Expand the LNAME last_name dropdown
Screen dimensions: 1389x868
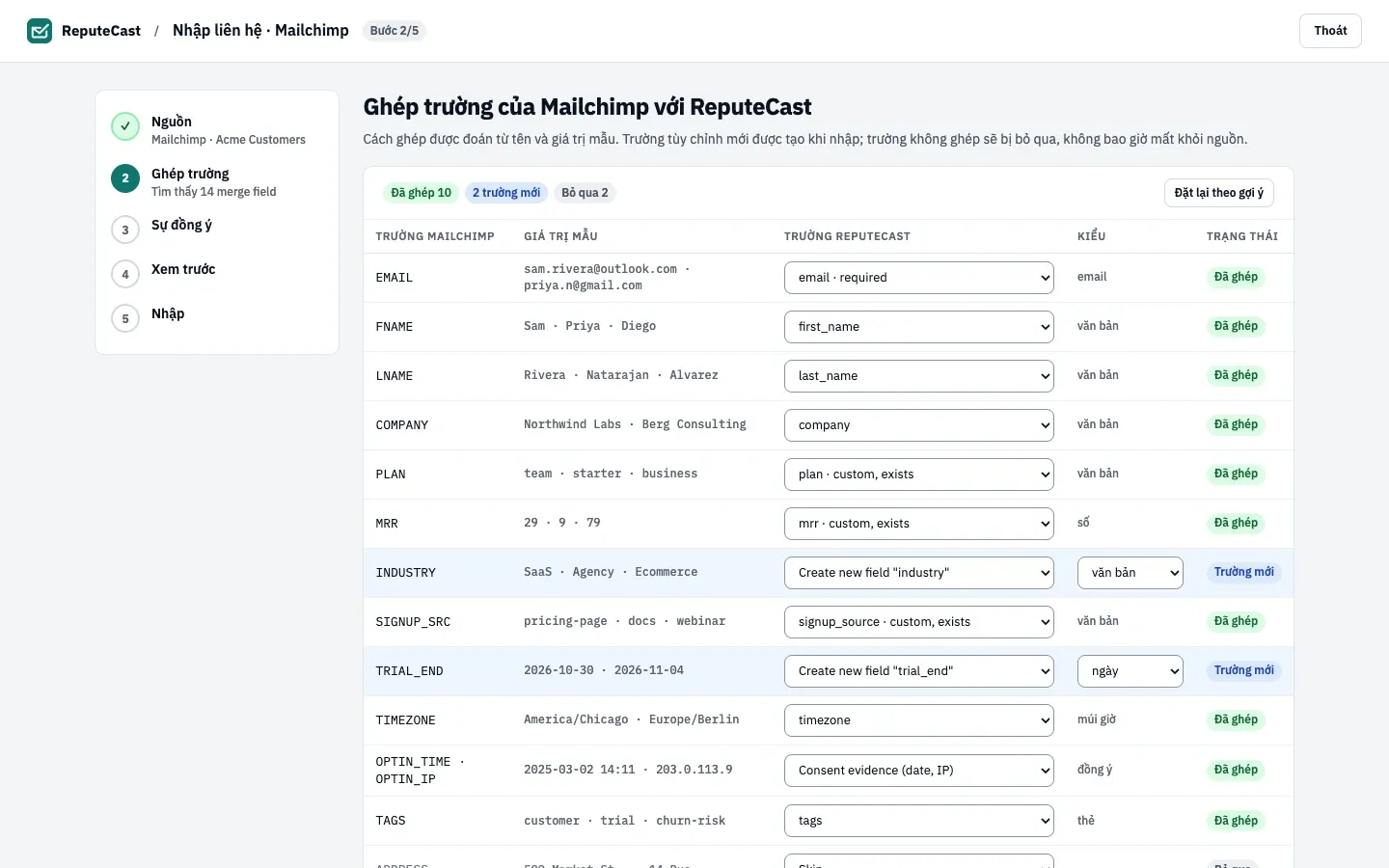[919, 376]
